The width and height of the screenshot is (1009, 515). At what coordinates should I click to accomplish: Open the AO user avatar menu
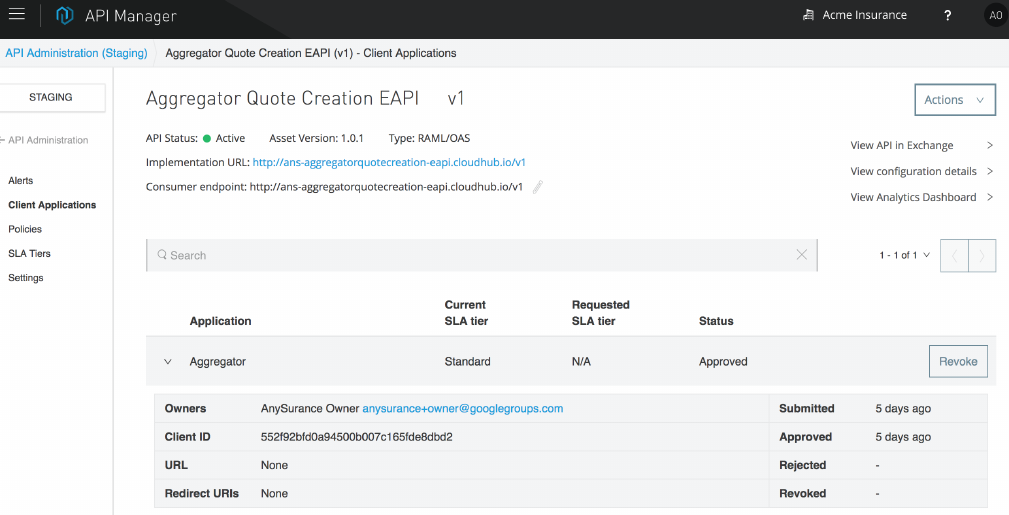point(994,16)
